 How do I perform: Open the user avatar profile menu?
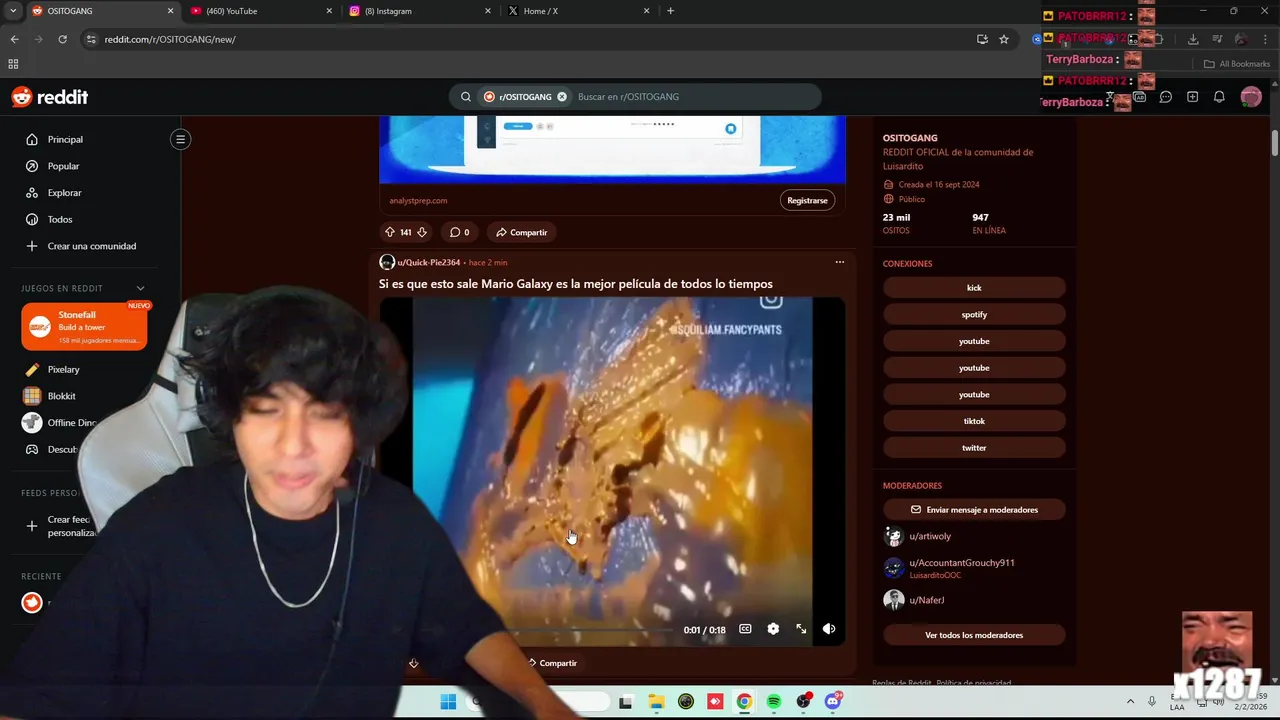1251,97
